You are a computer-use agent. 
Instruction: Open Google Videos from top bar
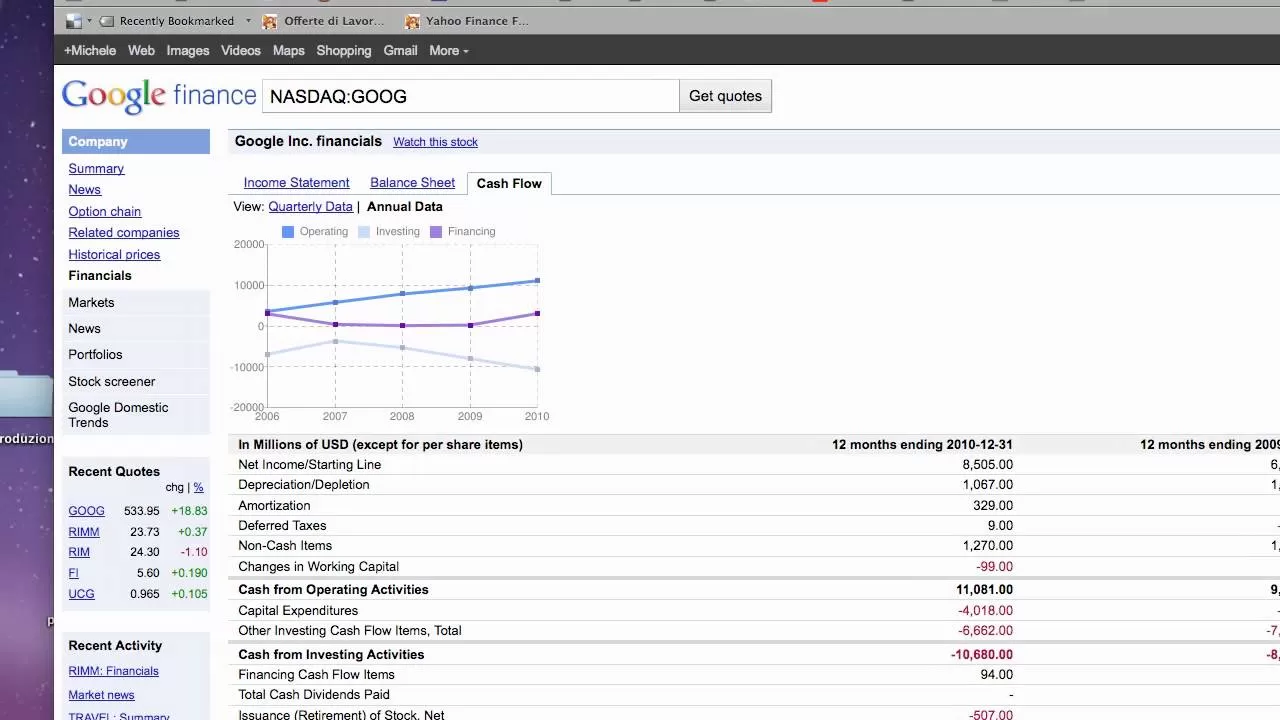click(x=240, y=50)
